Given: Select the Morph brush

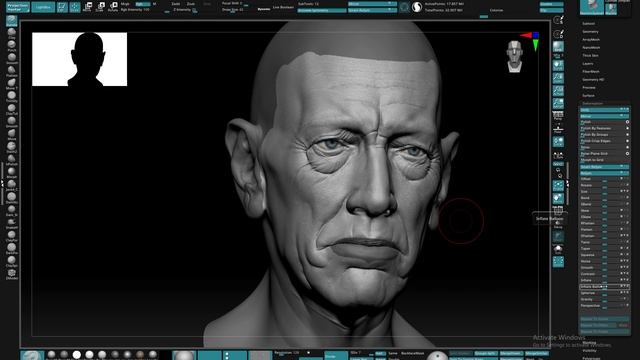Looking at the screenshot, I should click(x=11, y=172).
